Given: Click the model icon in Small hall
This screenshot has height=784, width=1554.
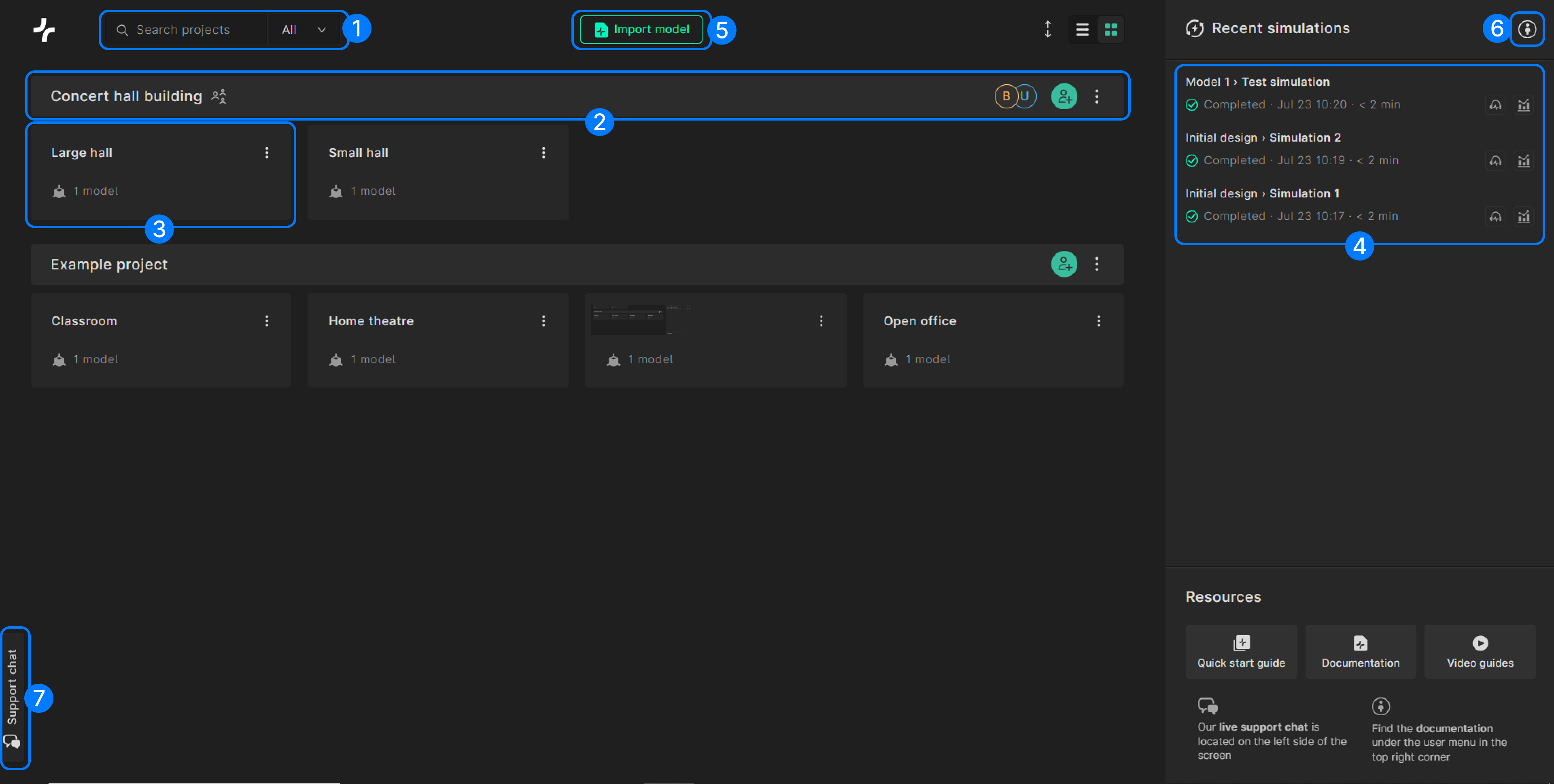Looking at the screenshot, I should tap(336, 192).
